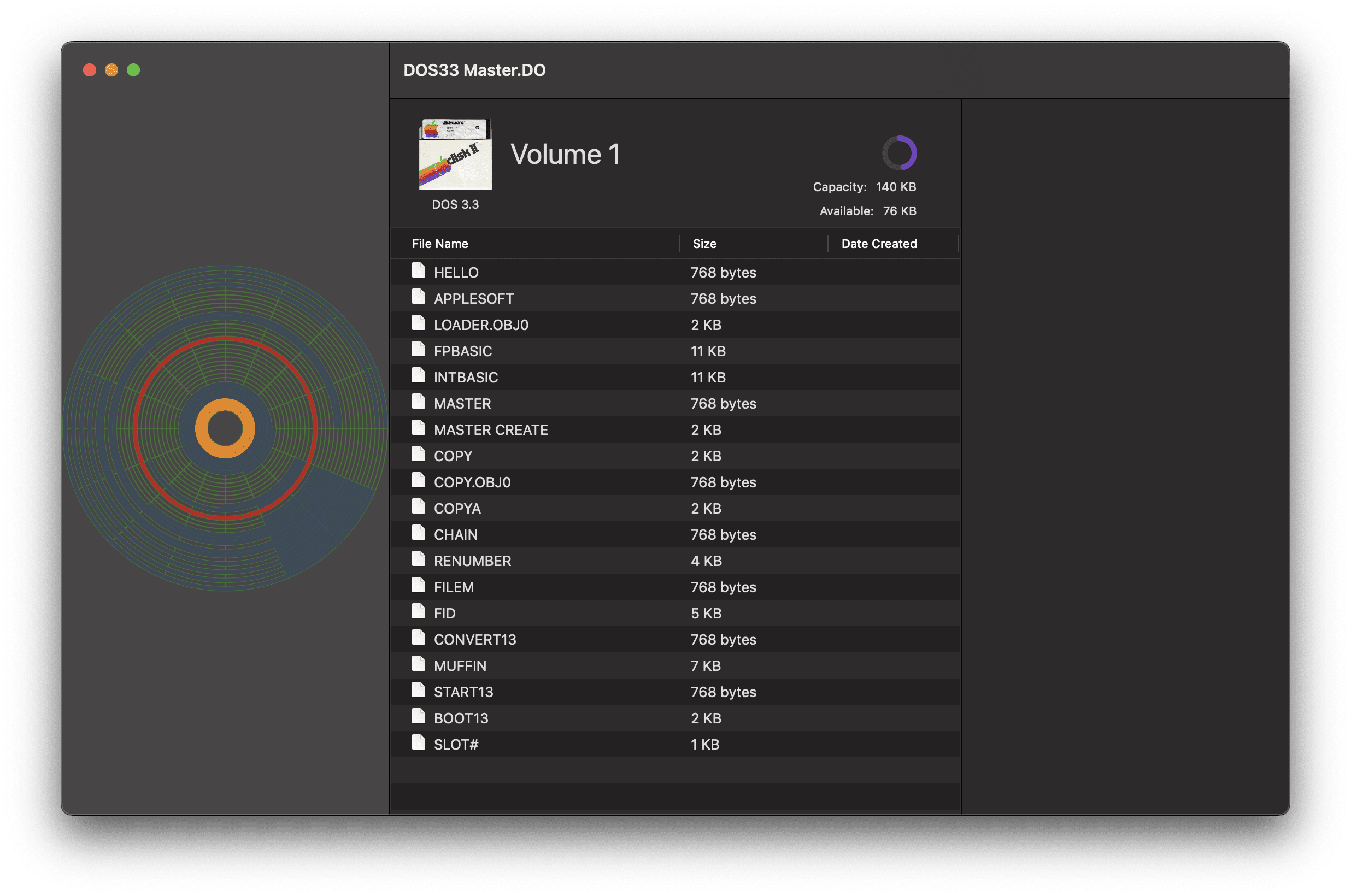Viewport: 1351px width, 896px height.
Task: Click the MUFFIN file document icon
Action: [x=418, y=664]
